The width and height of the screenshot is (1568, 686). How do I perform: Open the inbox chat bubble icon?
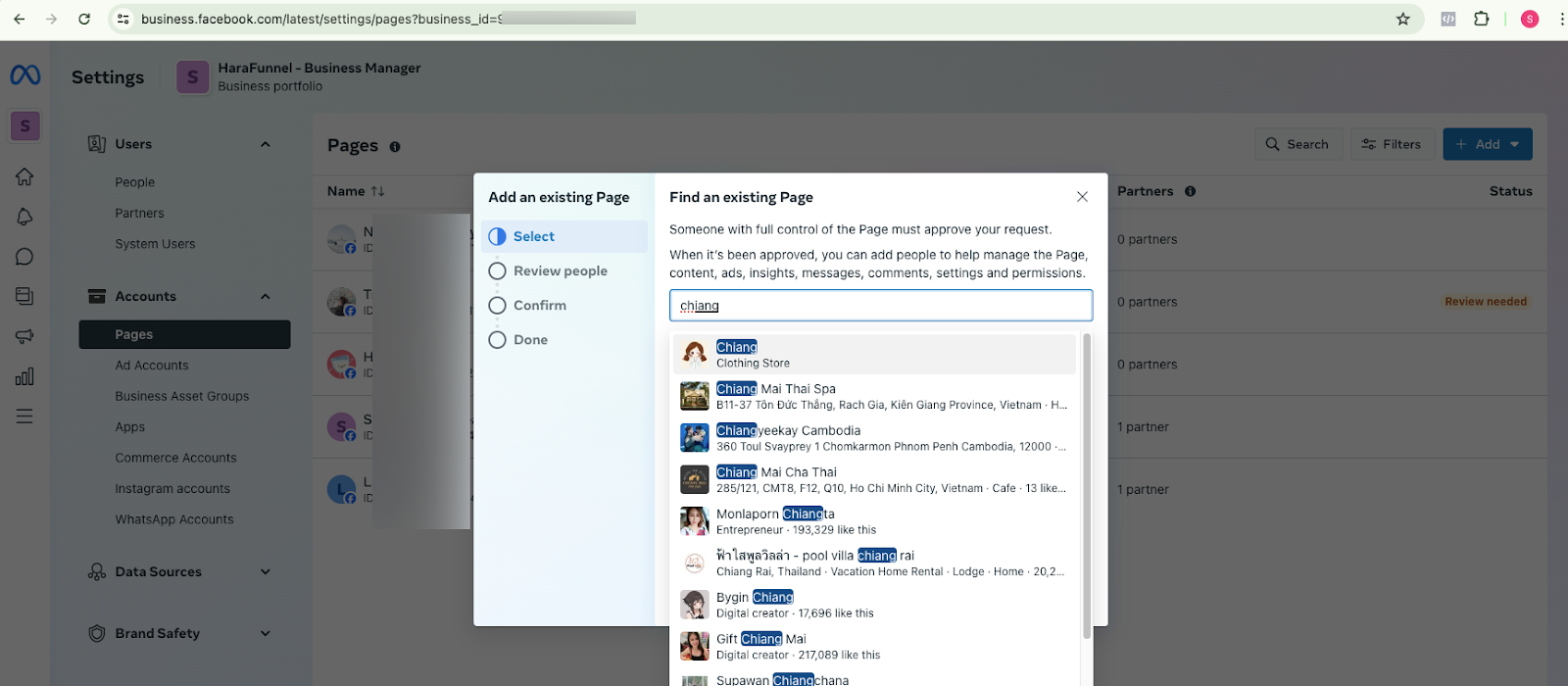pos(24,257)
